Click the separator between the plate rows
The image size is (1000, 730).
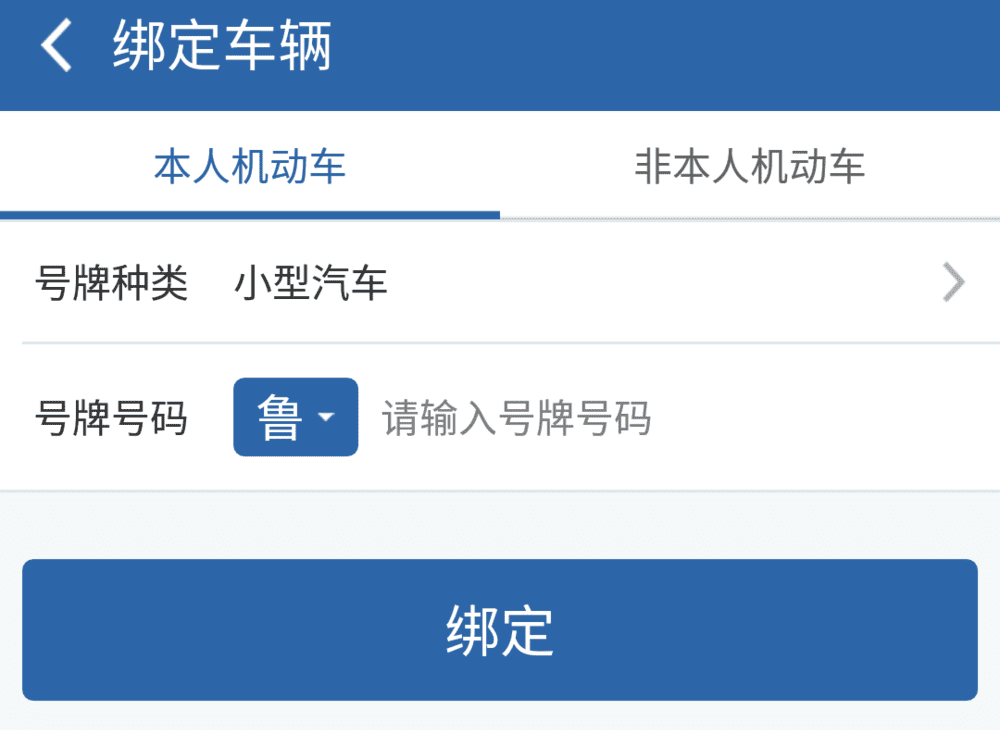pos(500,343)
